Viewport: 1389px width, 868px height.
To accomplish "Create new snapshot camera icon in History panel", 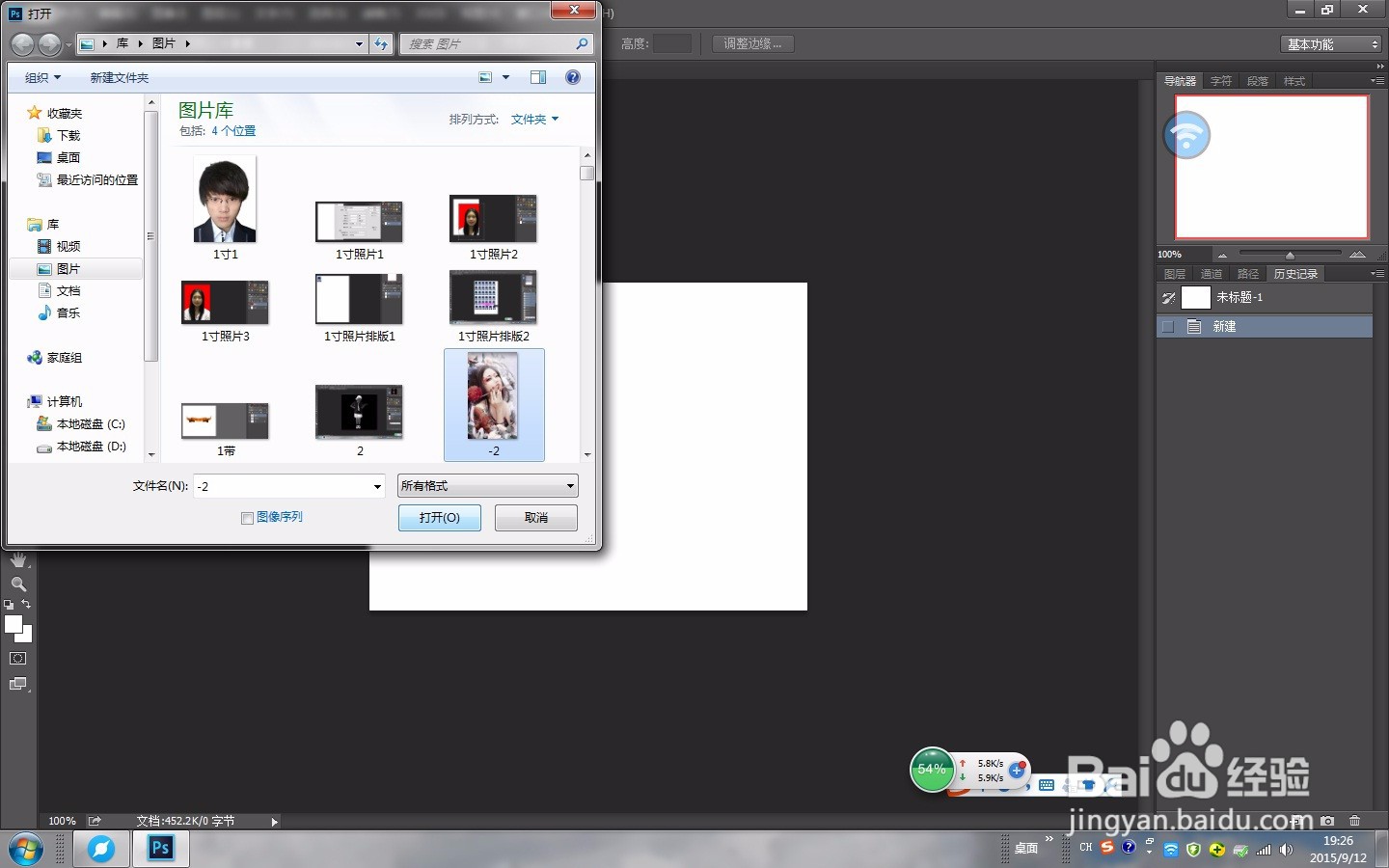I will (x=1327, y=821).
